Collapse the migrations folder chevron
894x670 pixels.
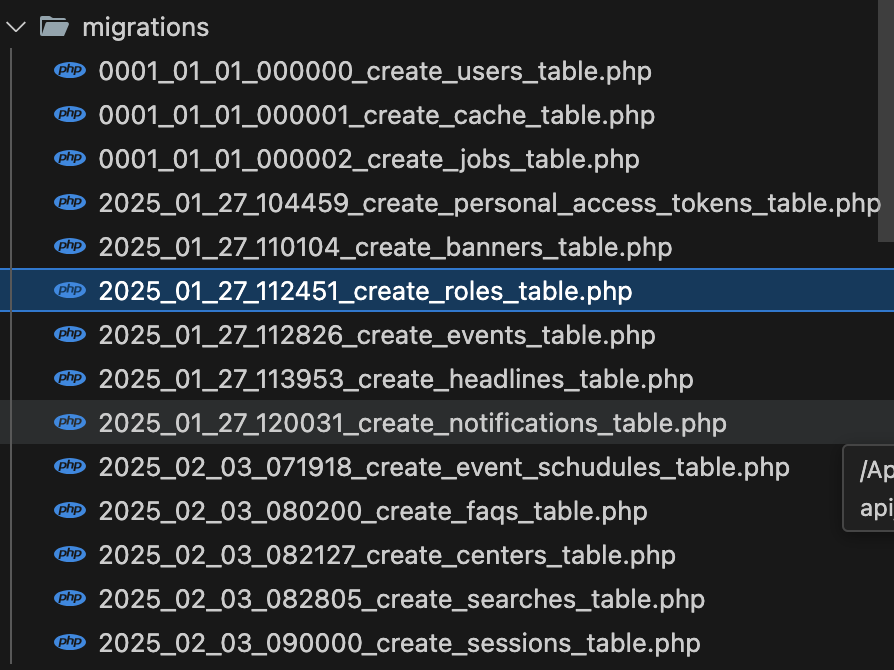tap(15, 27)
